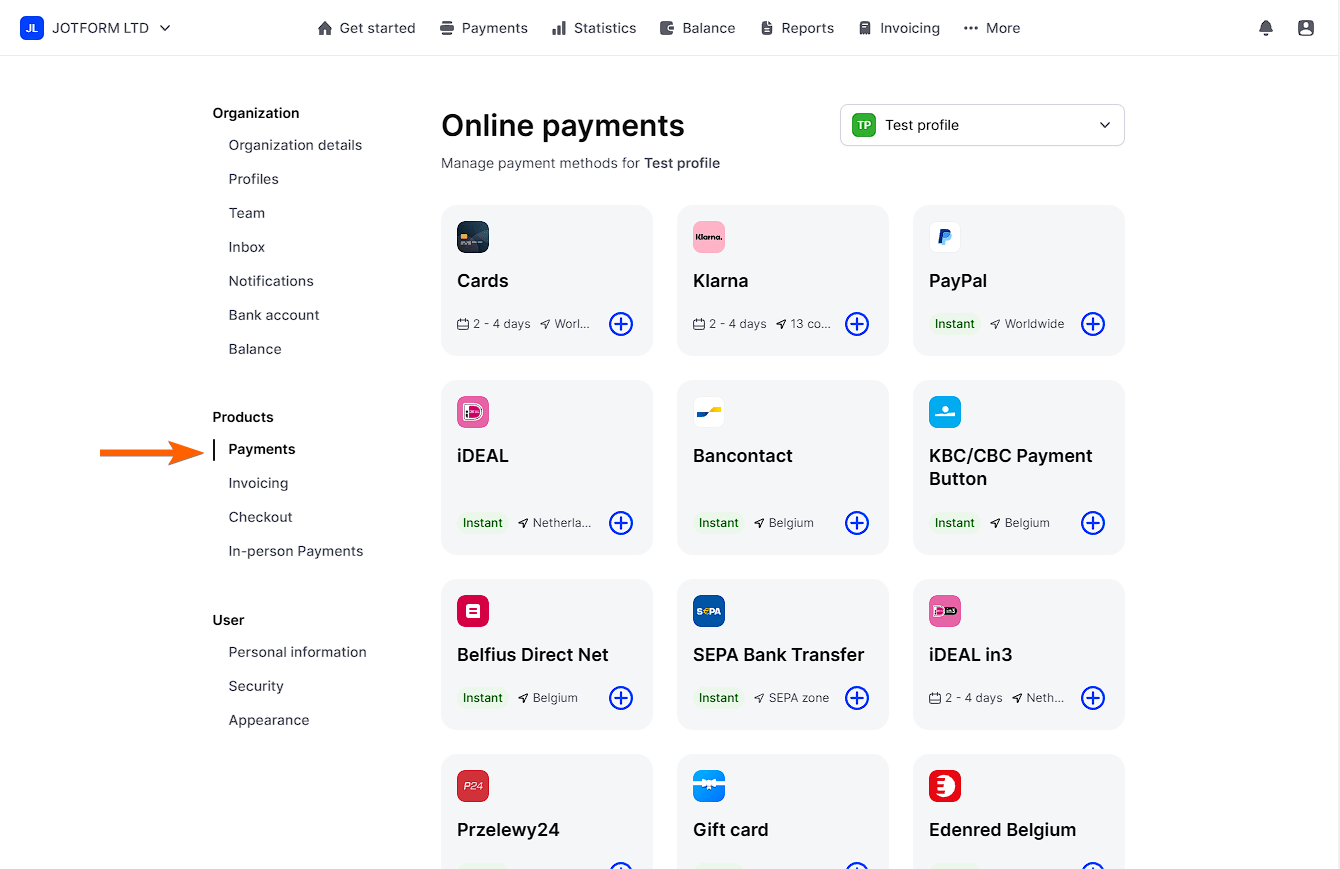The image size is (1340, 869).
Task: Open the user account icon
Action: click(x=1306, y=28)
